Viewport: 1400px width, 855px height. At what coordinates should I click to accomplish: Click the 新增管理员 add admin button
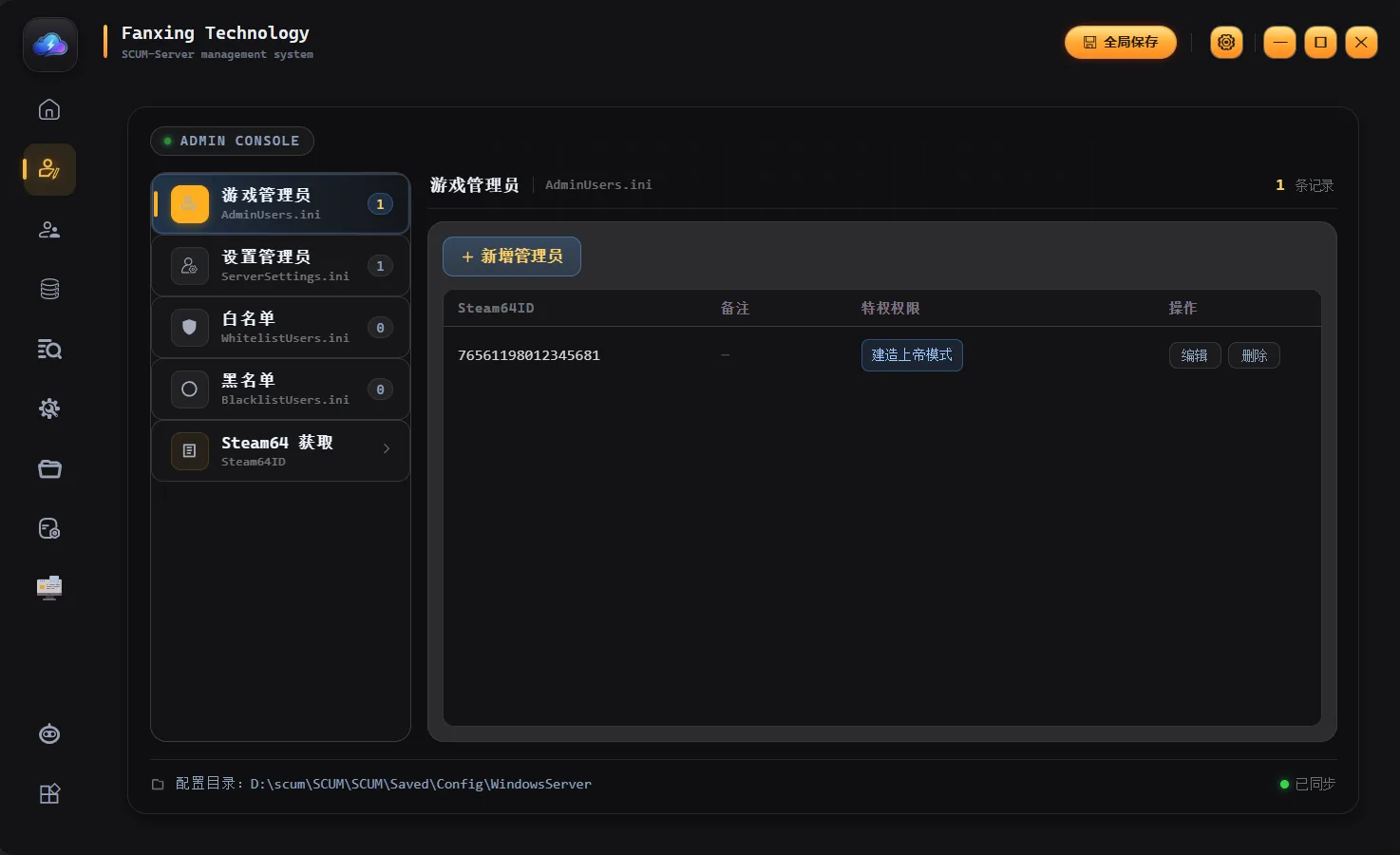pos(512,256)
